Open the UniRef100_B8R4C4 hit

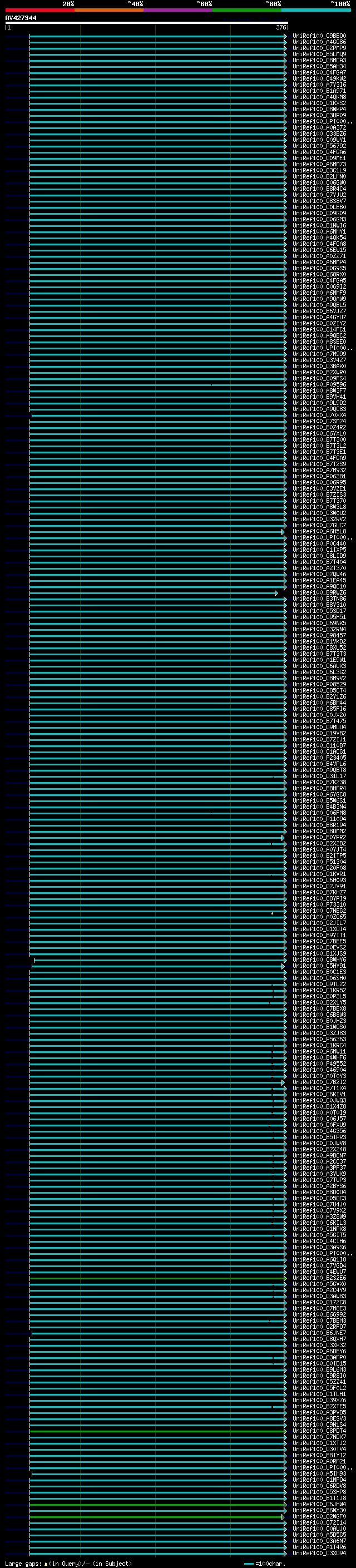(x=319, y=189)
